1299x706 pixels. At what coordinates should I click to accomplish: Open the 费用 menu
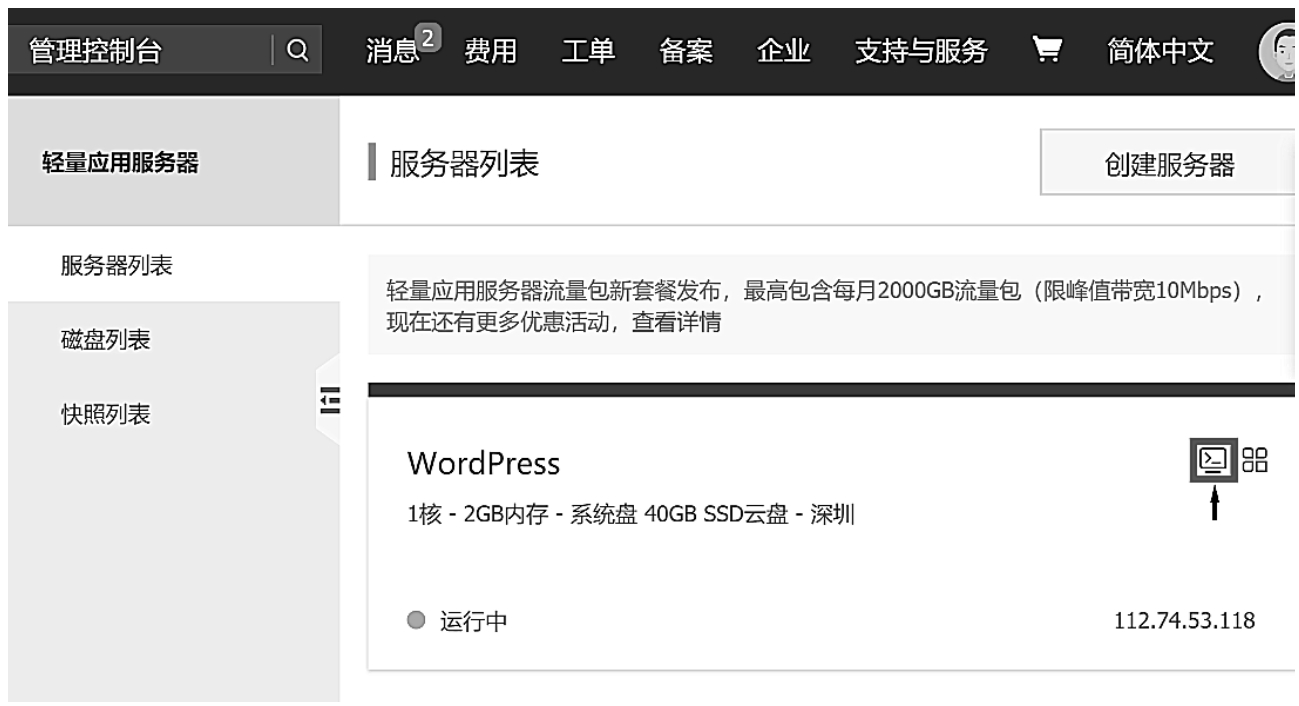[x=490, y=52]
